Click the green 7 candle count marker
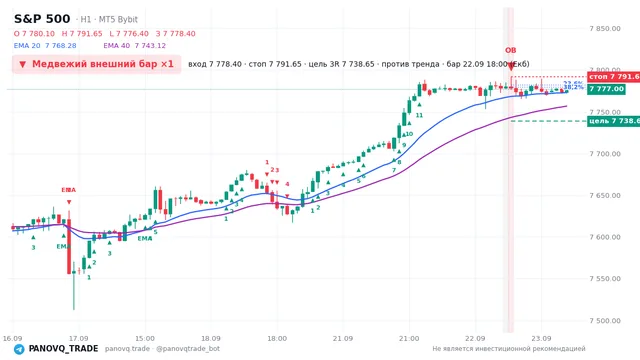Image resolution: width=640 pixels, height=360 pixels. pyautogui.click(x=394, y=170)
